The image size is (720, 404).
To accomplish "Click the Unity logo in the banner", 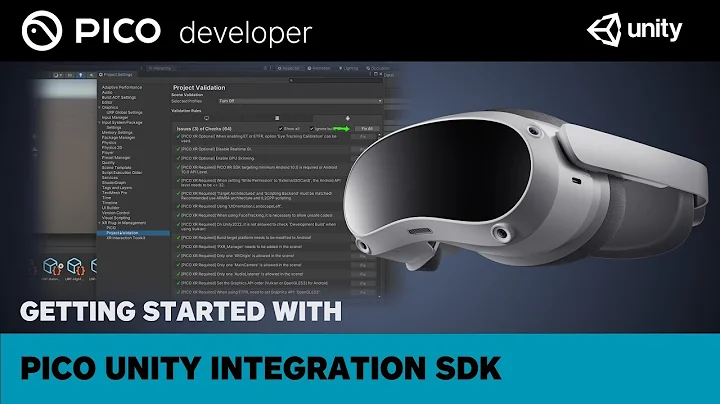I will (635, 29).
